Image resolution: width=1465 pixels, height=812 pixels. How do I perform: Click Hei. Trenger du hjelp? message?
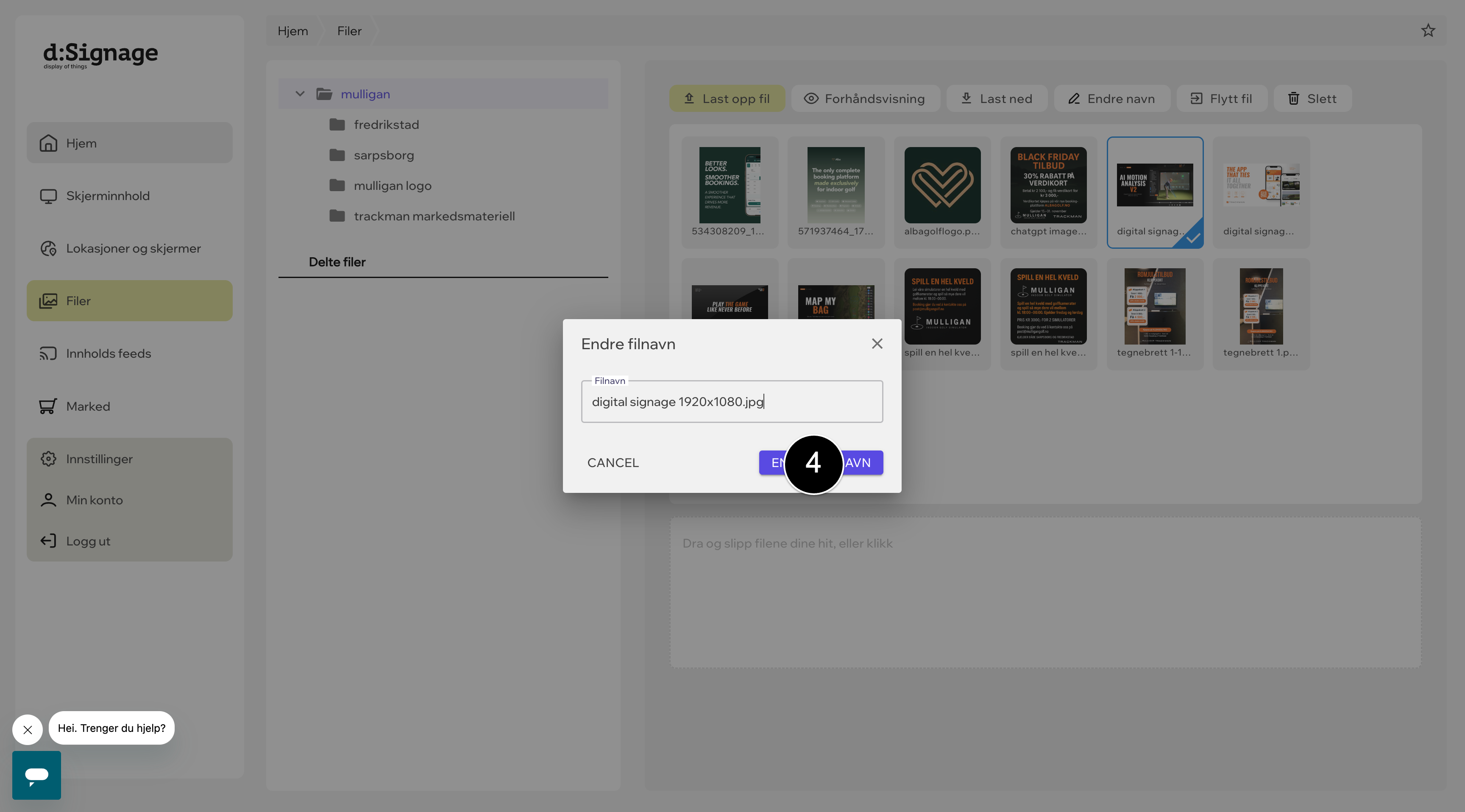tap(111, 728)
